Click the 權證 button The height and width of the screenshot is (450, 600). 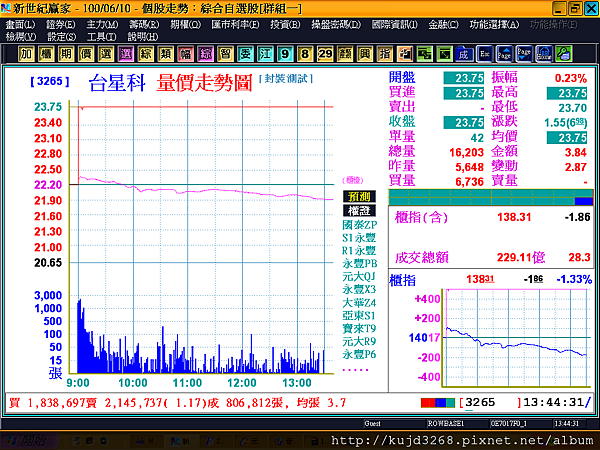[359, 211]
